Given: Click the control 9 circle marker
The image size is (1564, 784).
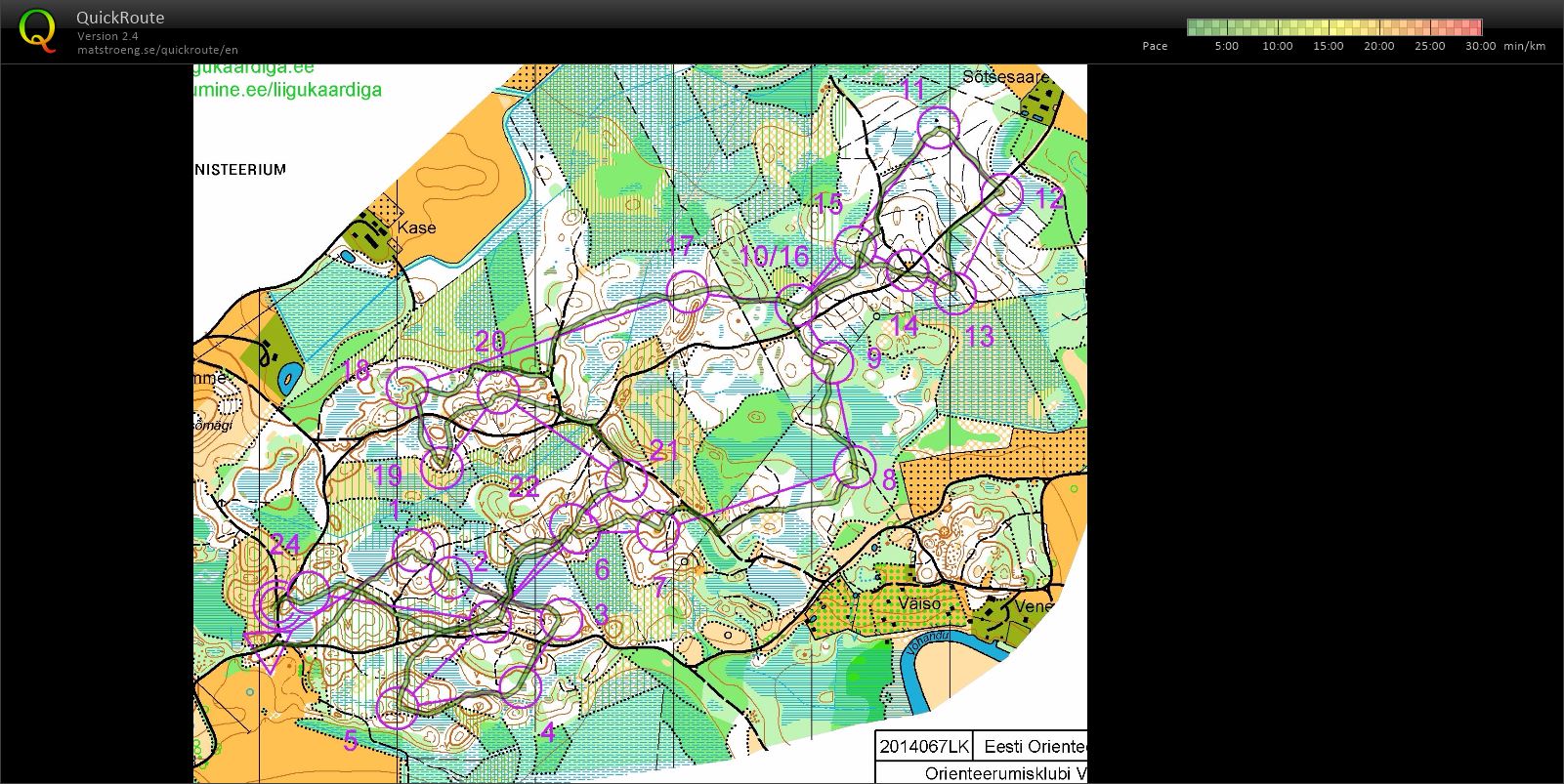Looking at the screenshot, I should [833, 364].
